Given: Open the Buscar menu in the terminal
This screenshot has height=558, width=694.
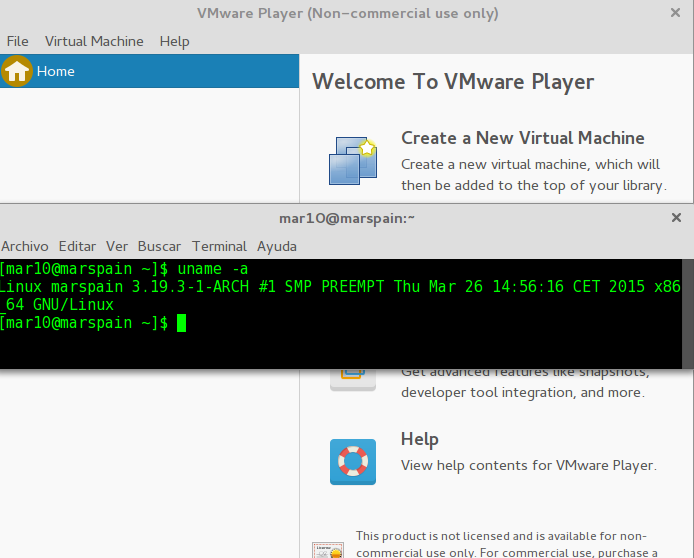Looking at the screenshot, I should tap(159, 246).
